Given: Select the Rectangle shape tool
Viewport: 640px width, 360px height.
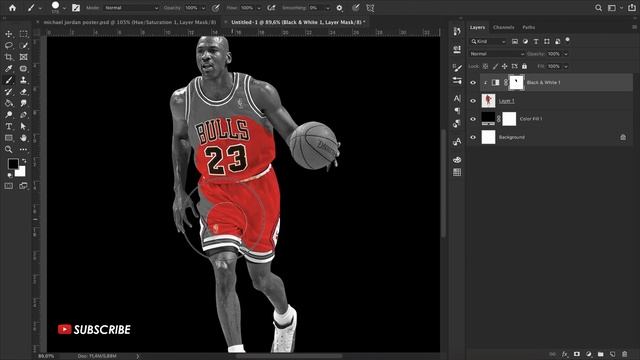Looking at the screenshot, I should point(9,138).
